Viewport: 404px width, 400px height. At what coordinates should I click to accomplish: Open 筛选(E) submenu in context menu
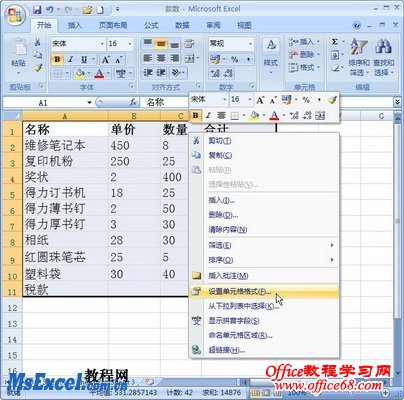264,245
